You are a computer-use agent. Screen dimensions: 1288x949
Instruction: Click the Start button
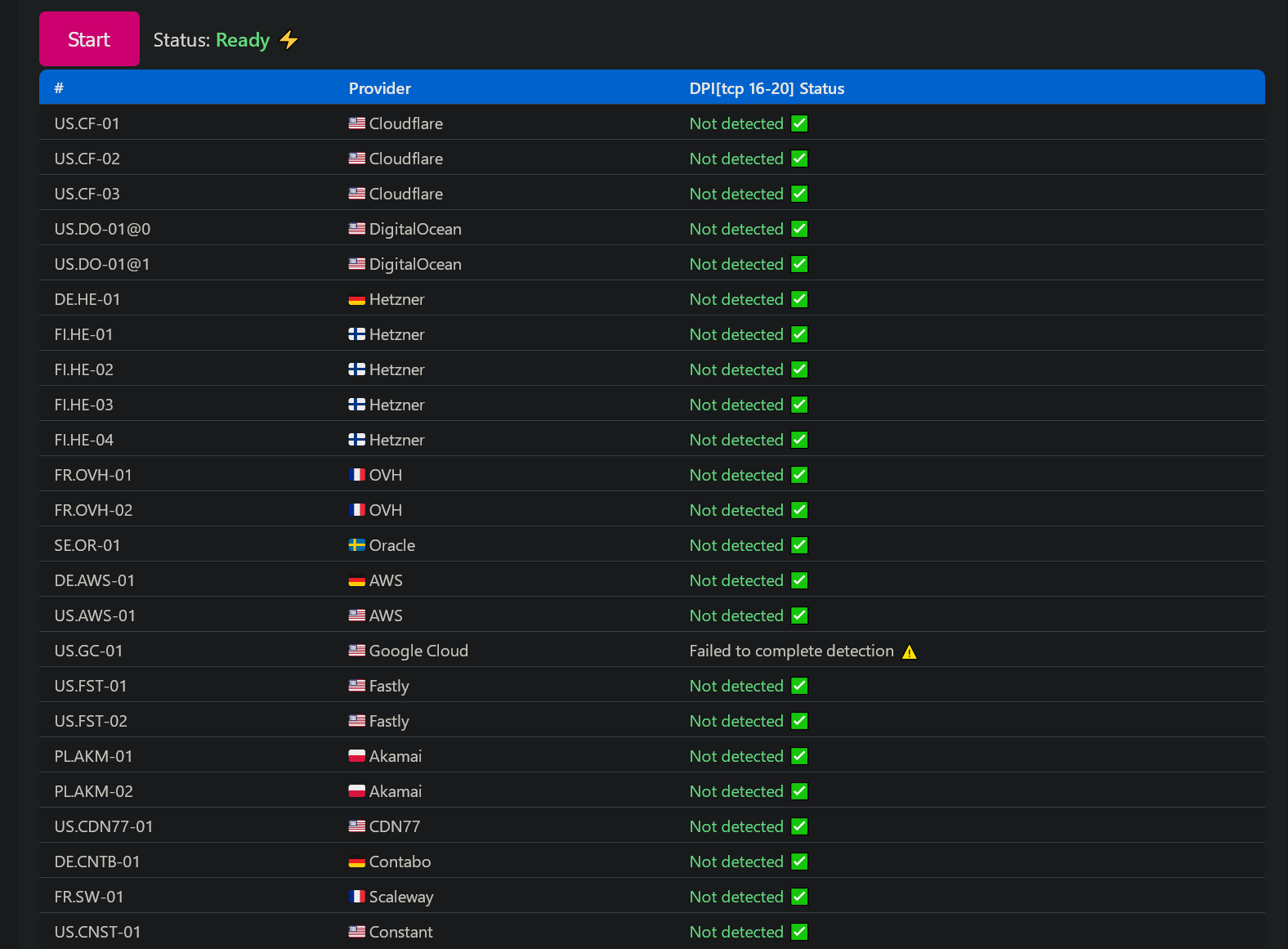coord(89,38)
